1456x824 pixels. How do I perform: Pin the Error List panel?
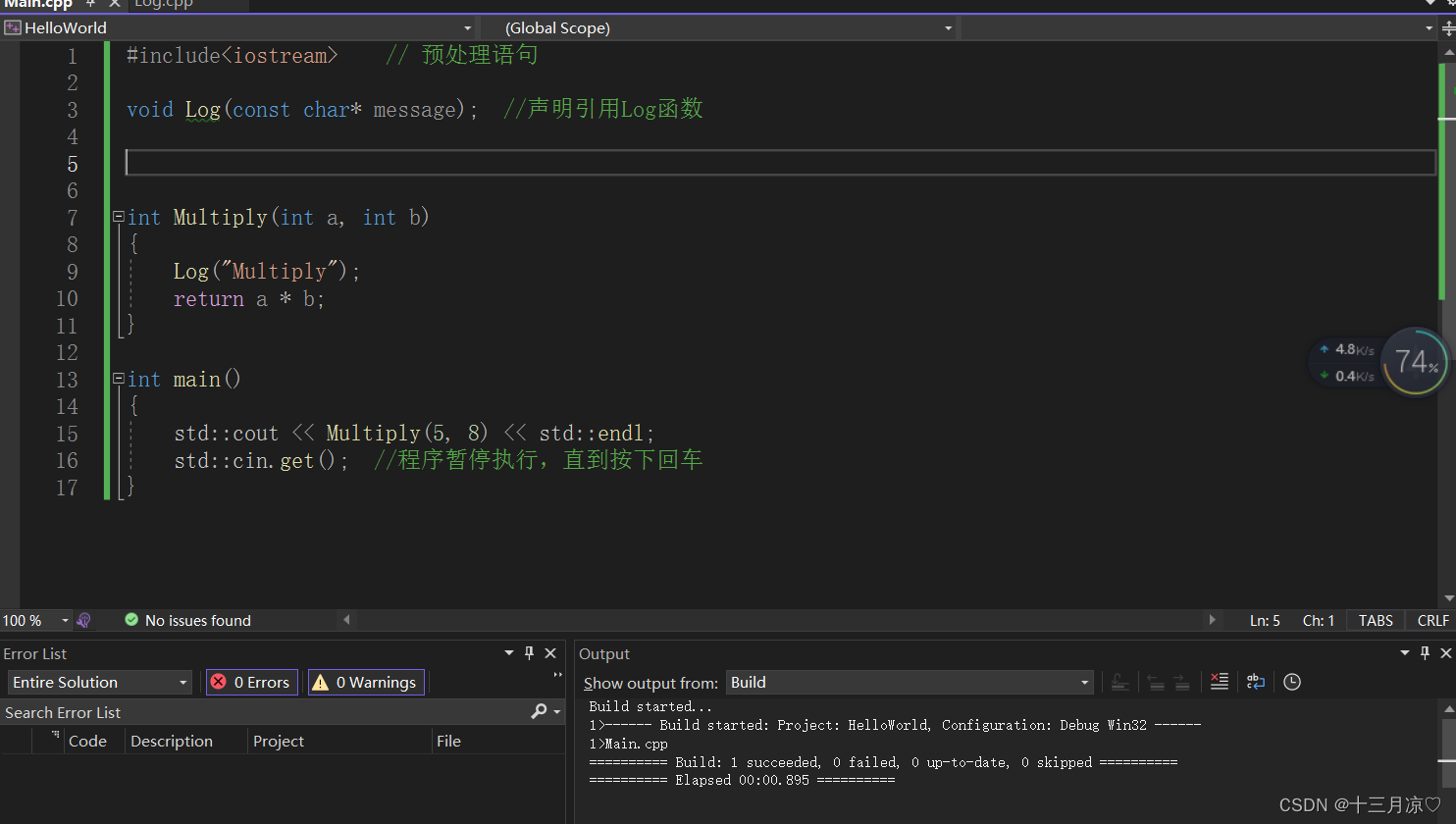click(x=530, y=652)
